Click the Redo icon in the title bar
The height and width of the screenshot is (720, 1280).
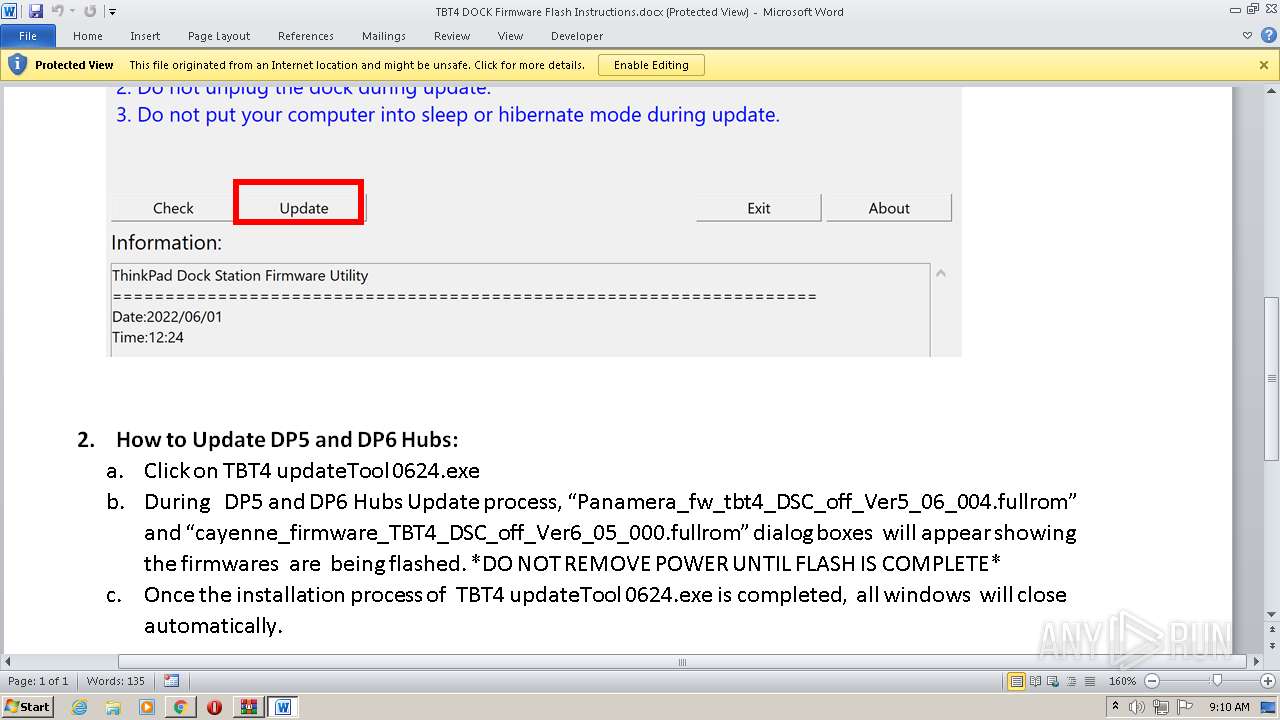(90, 12)
